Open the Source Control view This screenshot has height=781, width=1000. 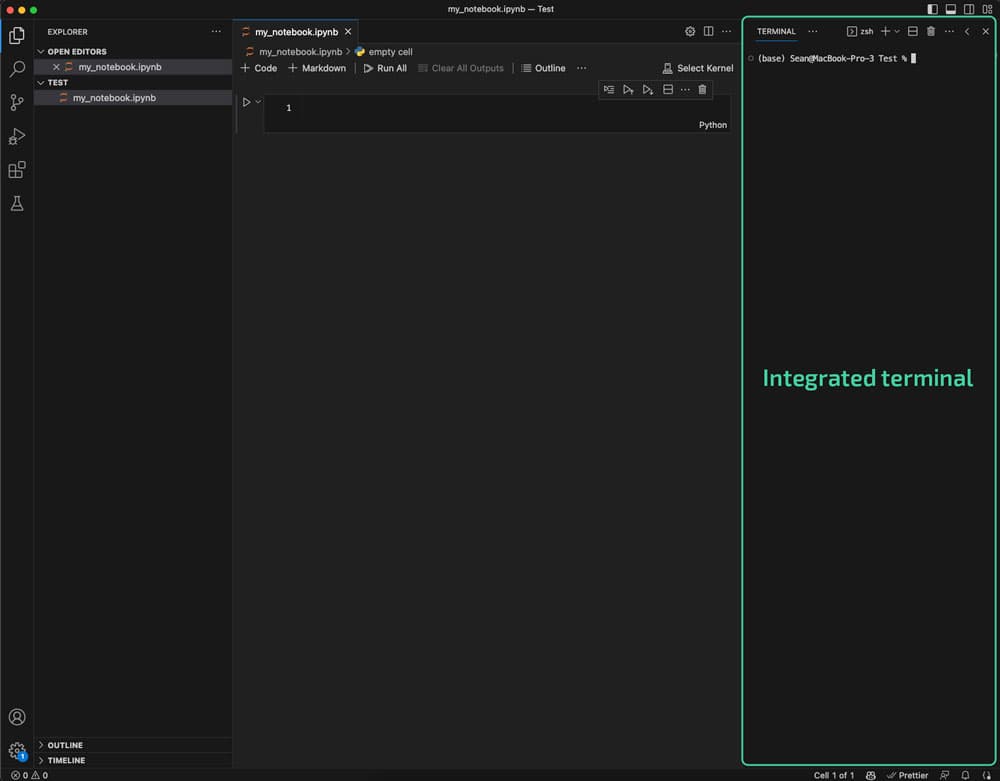click(x=17, y=103)
